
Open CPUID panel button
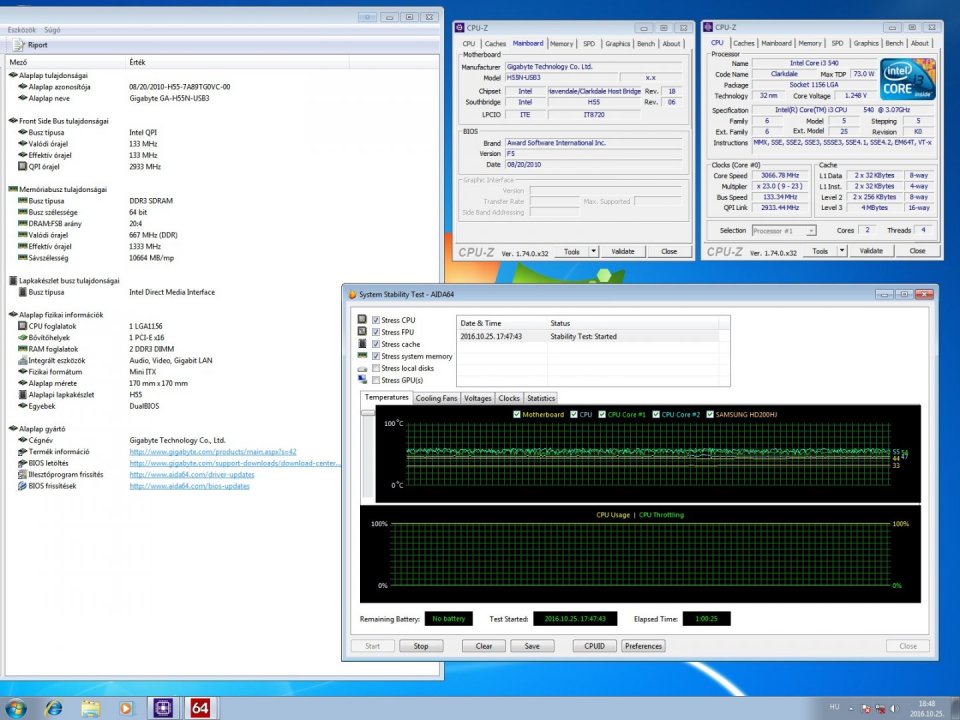[594, 646]
